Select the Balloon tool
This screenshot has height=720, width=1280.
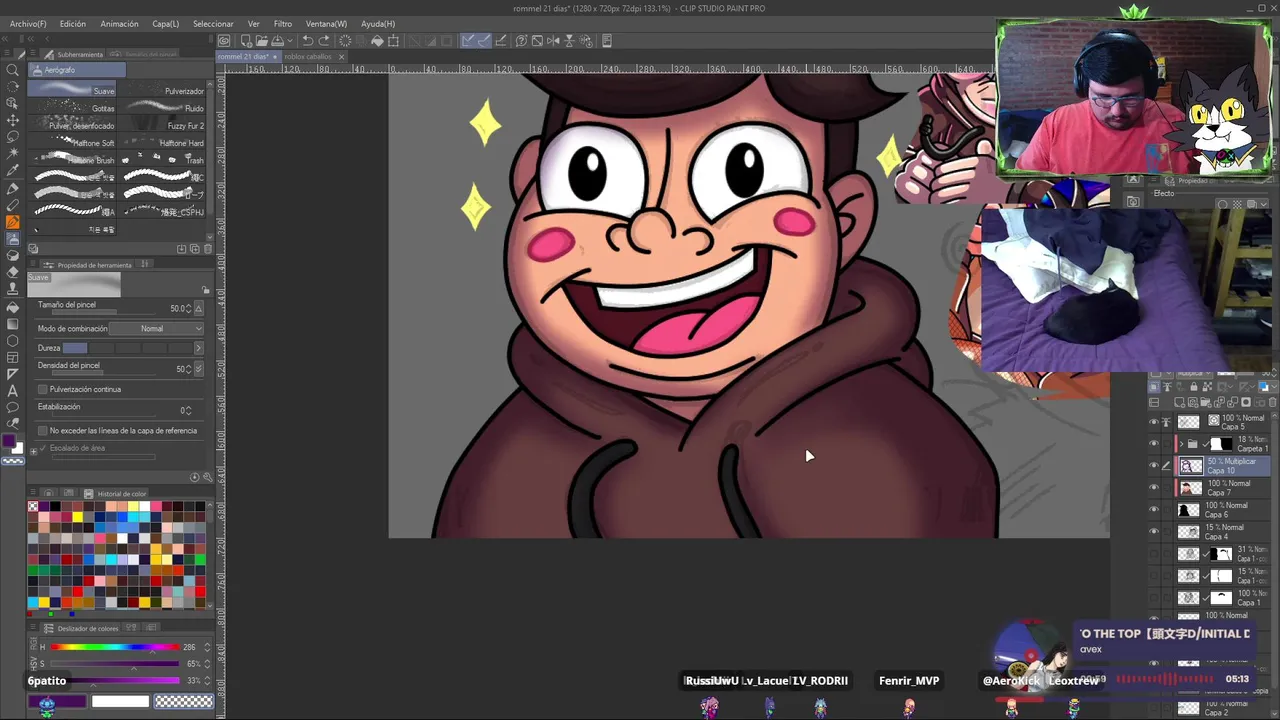[13, 408]
